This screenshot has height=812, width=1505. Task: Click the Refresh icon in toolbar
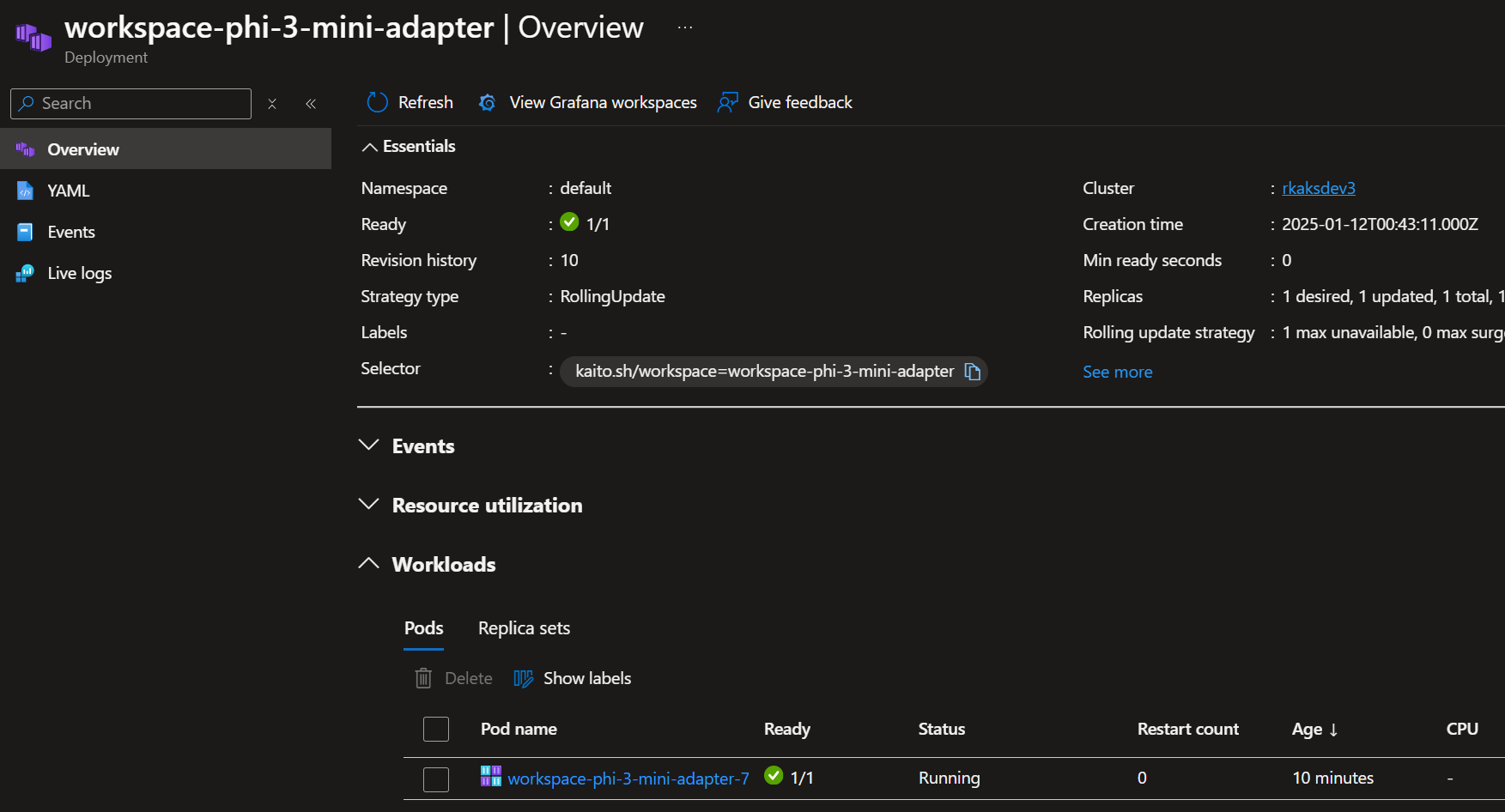click(x=378, y=103)
